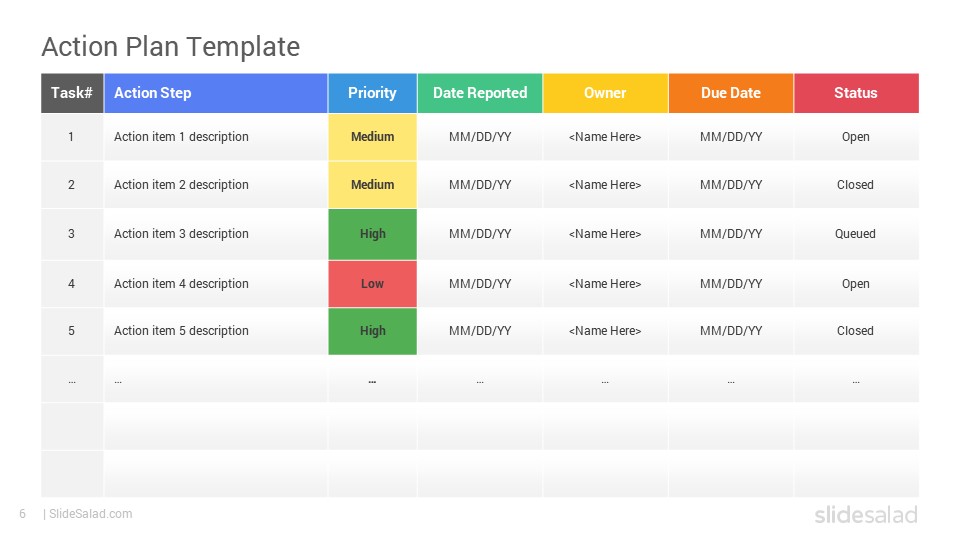
Task: Click the 'Open' status in row 1
Action: 856,137
